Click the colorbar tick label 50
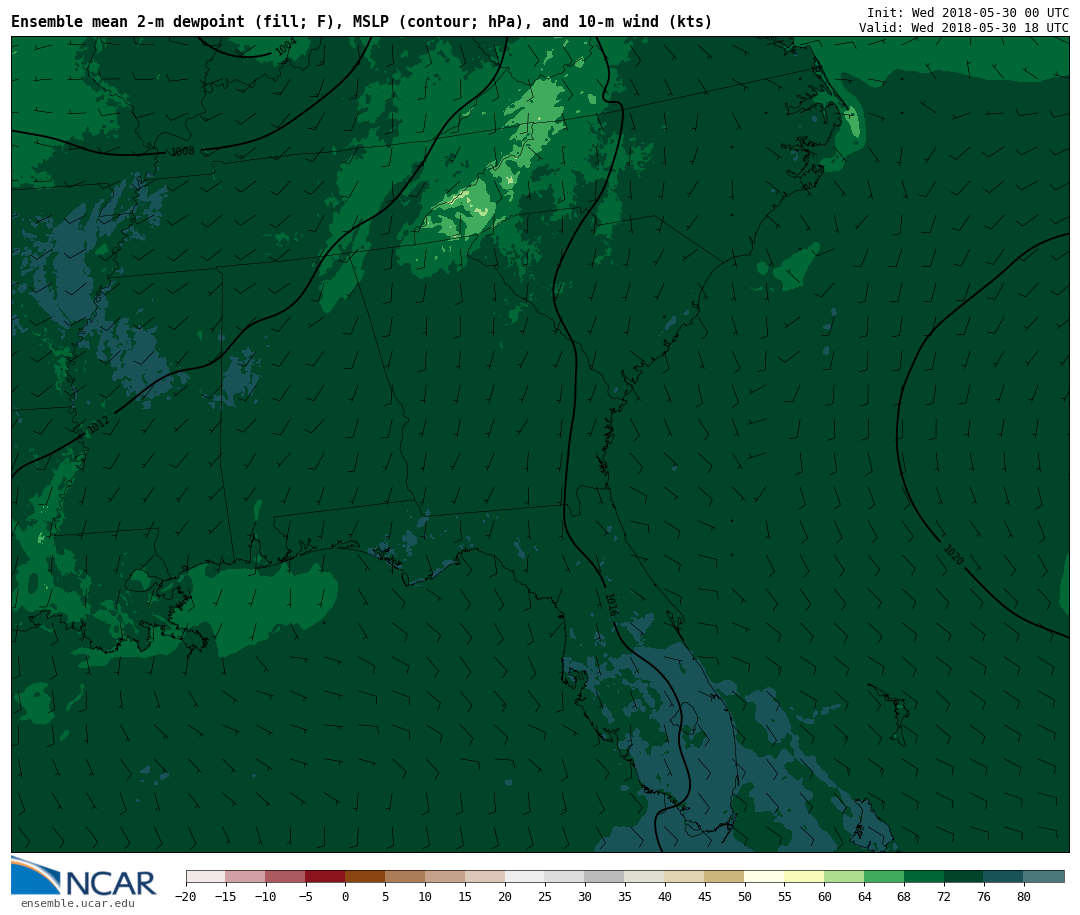The height and width of the screenshot is (915, 1080). 745,896
